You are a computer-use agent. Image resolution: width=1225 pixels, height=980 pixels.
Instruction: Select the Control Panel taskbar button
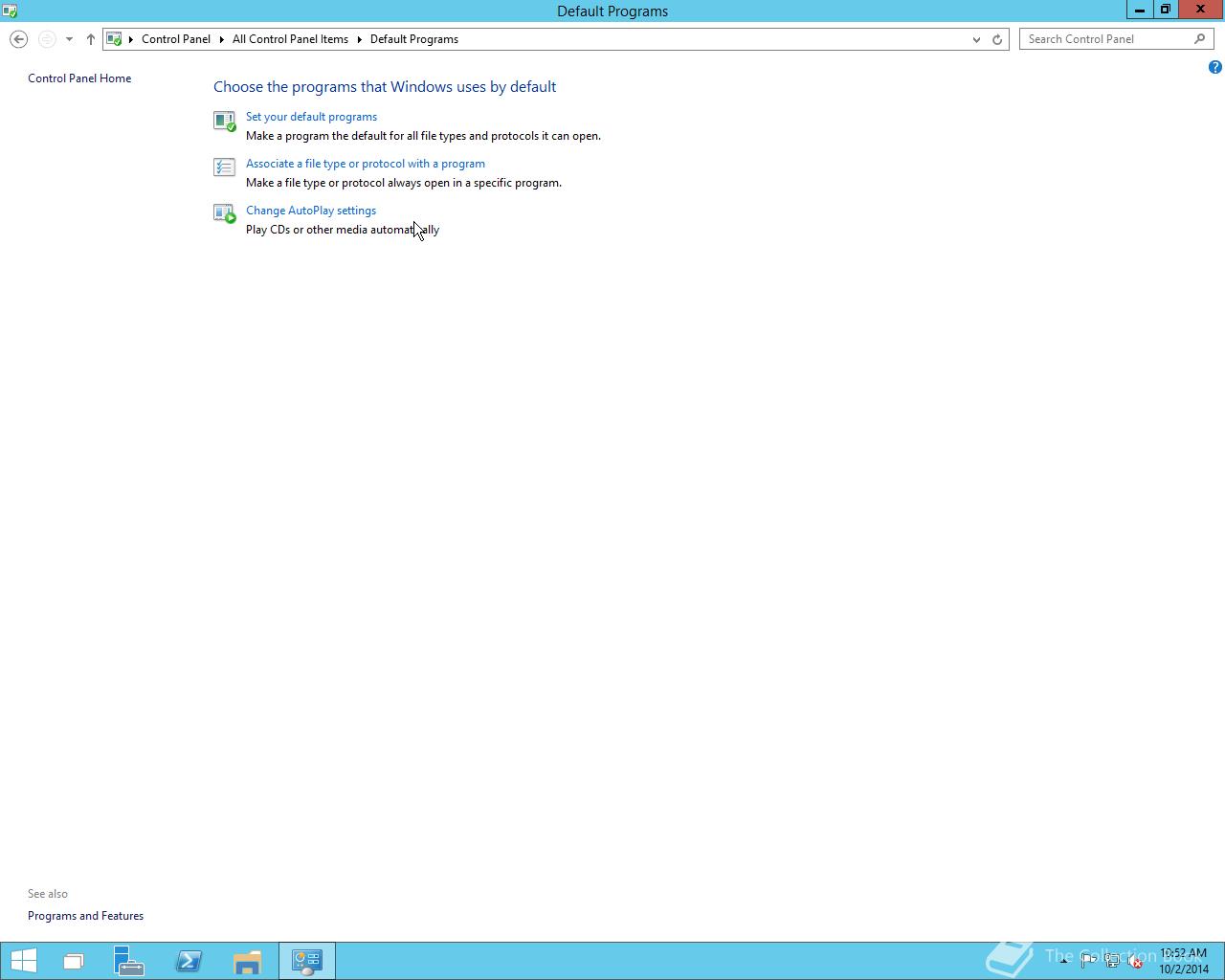point(306,961)
